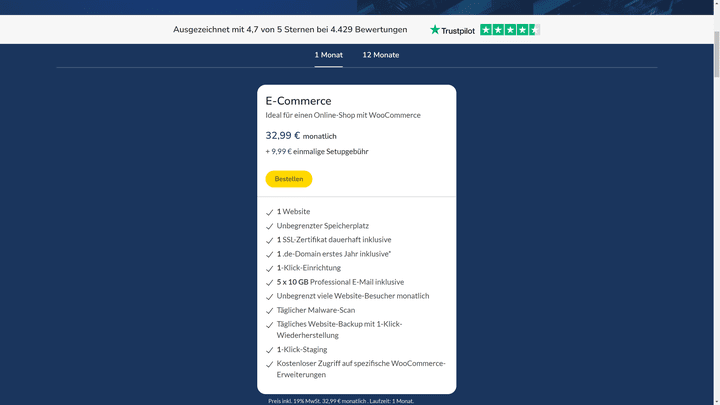Click the Unbegrenzter Speicherplatz feature text
Viewport: 720px width, 405px height.
[x=323, y=226]
